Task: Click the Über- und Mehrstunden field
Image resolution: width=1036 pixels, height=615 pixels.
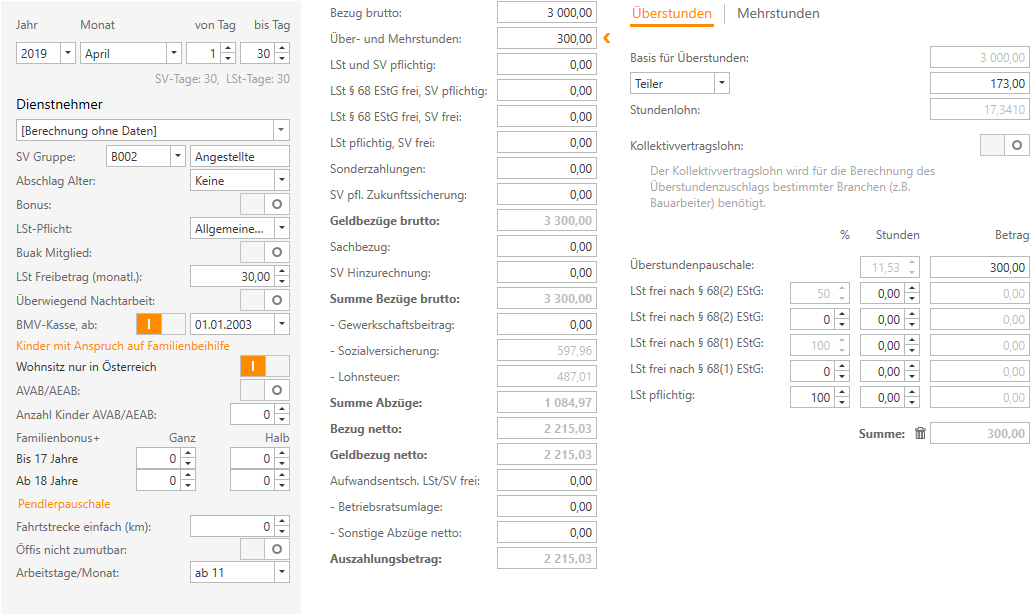Action: tap(546, 38)
